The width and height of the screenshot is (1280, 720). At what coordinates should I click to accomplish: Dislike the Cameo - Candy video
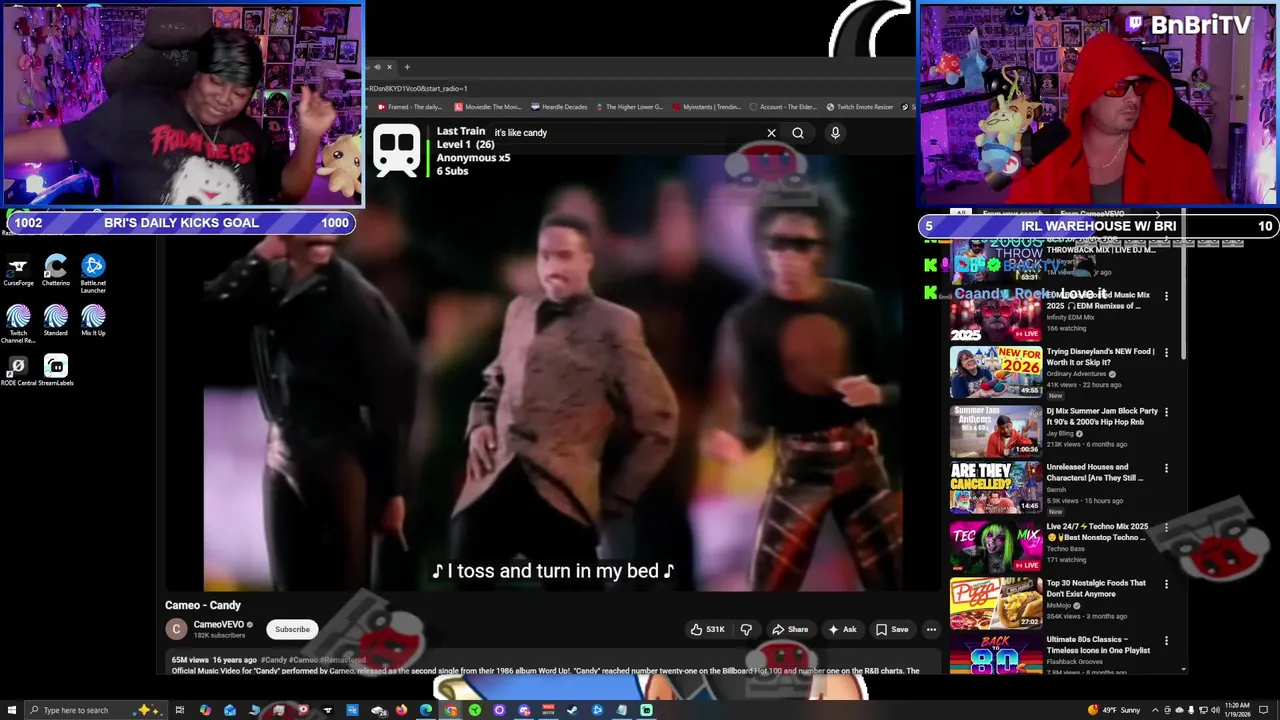point(746,629)
